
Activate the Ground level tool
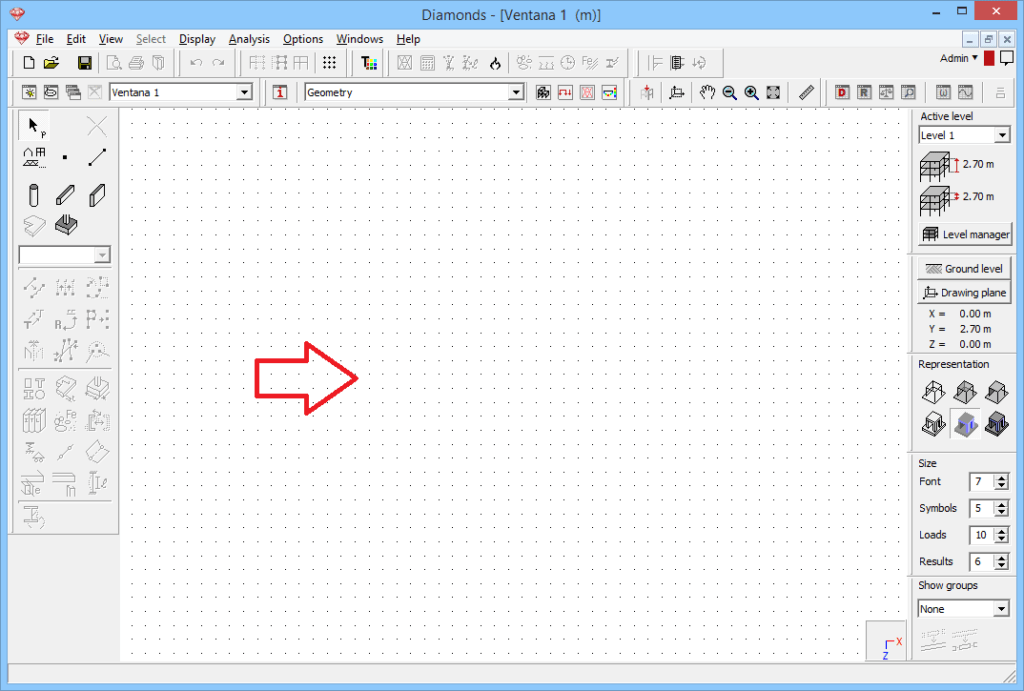point(963,268)
